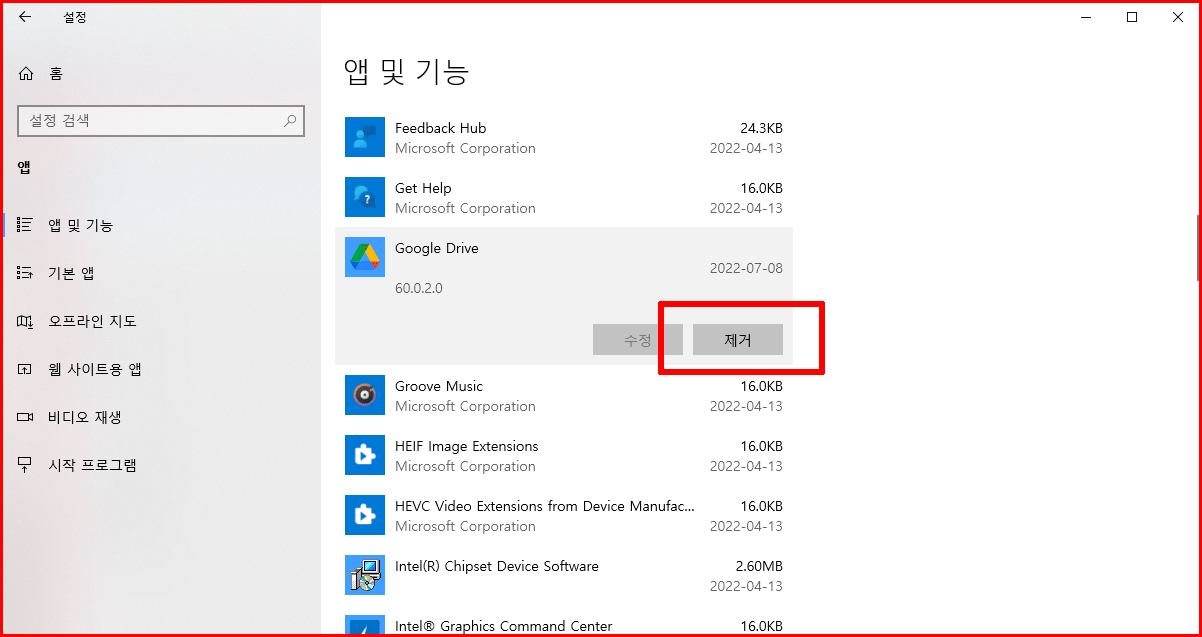Click the 앱 및 기능 page heading
Viewport: 1202px width, 637px height.
point(407,71)
